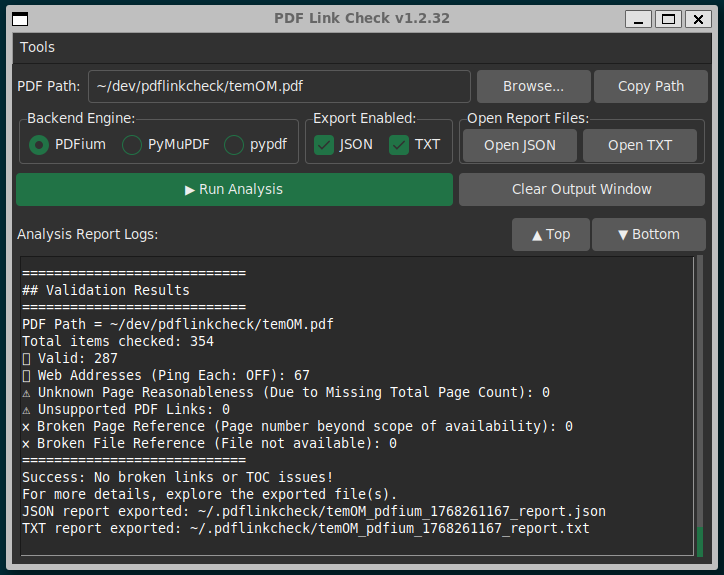Open the JSON report file

coord(519,145)
